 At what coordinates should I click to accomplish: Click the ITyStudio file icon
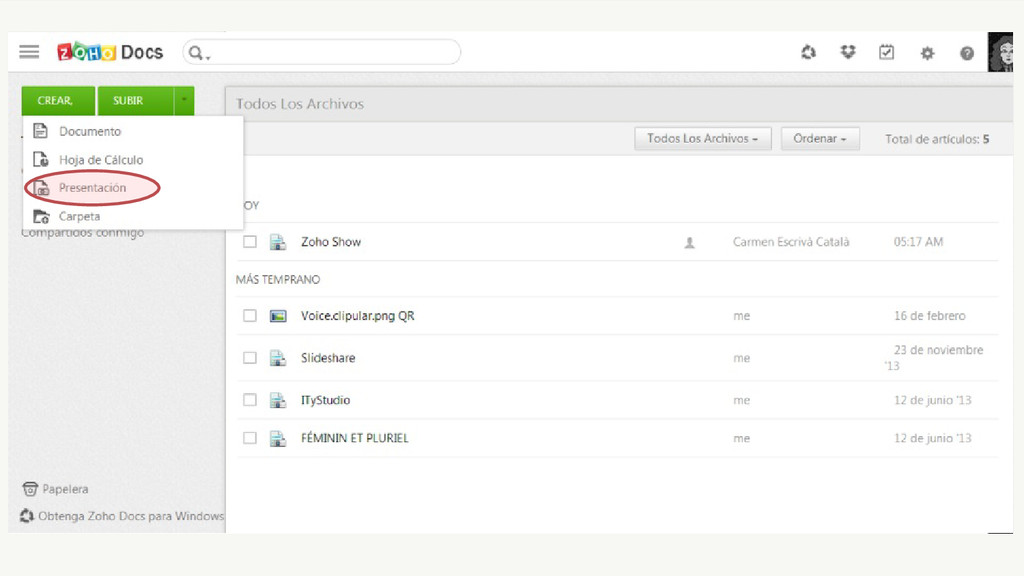(278, 400)
